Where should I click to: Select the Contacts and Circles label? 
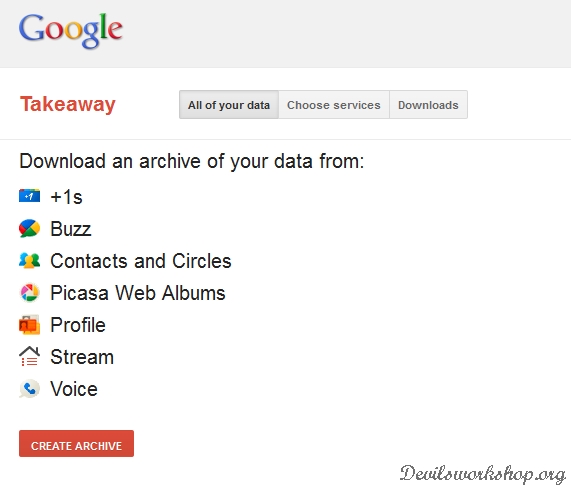(141, 261)
